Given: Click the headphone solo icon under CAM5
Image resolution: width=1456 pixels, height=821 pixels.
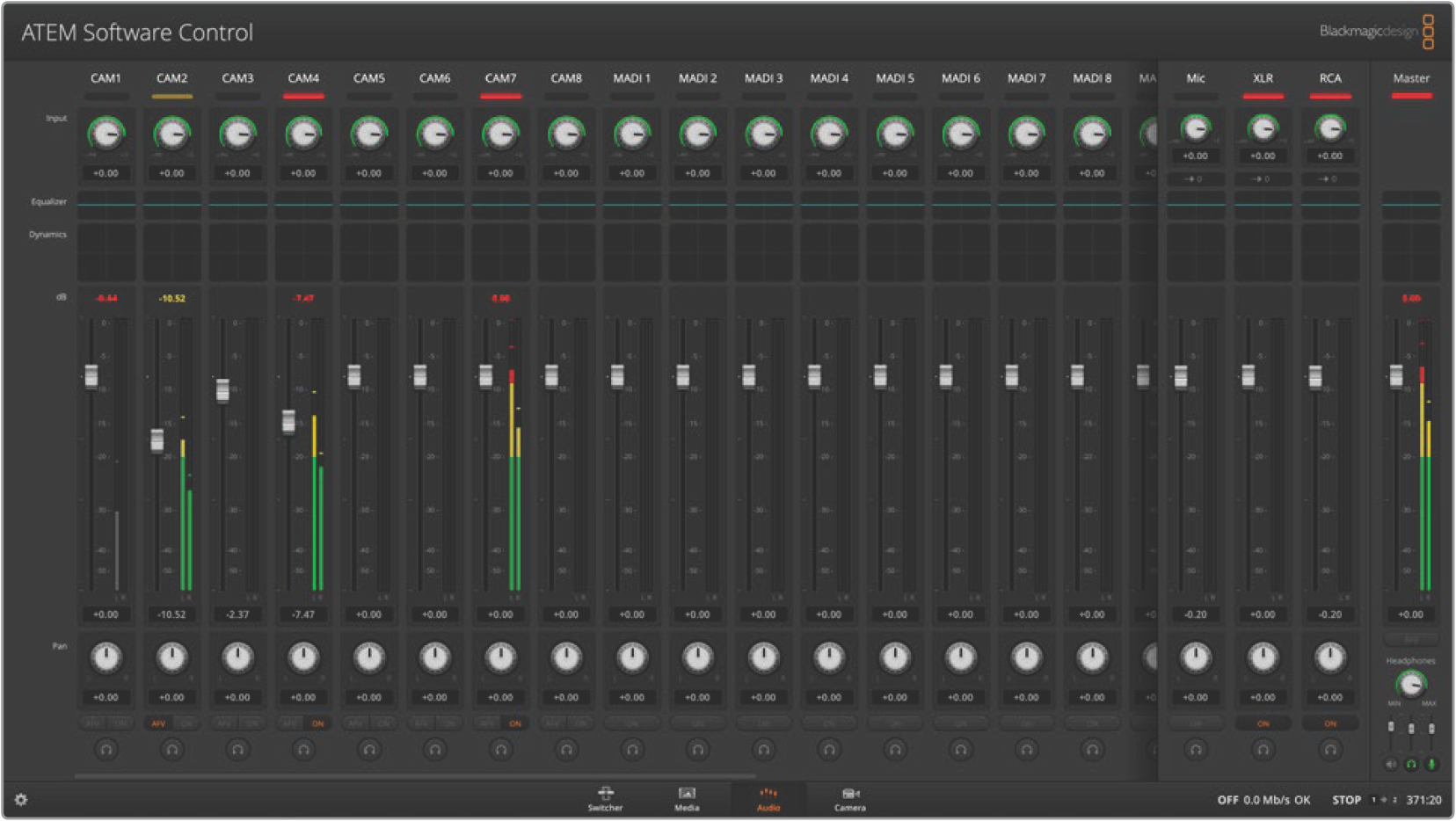Looking at the screenshot, I should [x=369, y=750].
